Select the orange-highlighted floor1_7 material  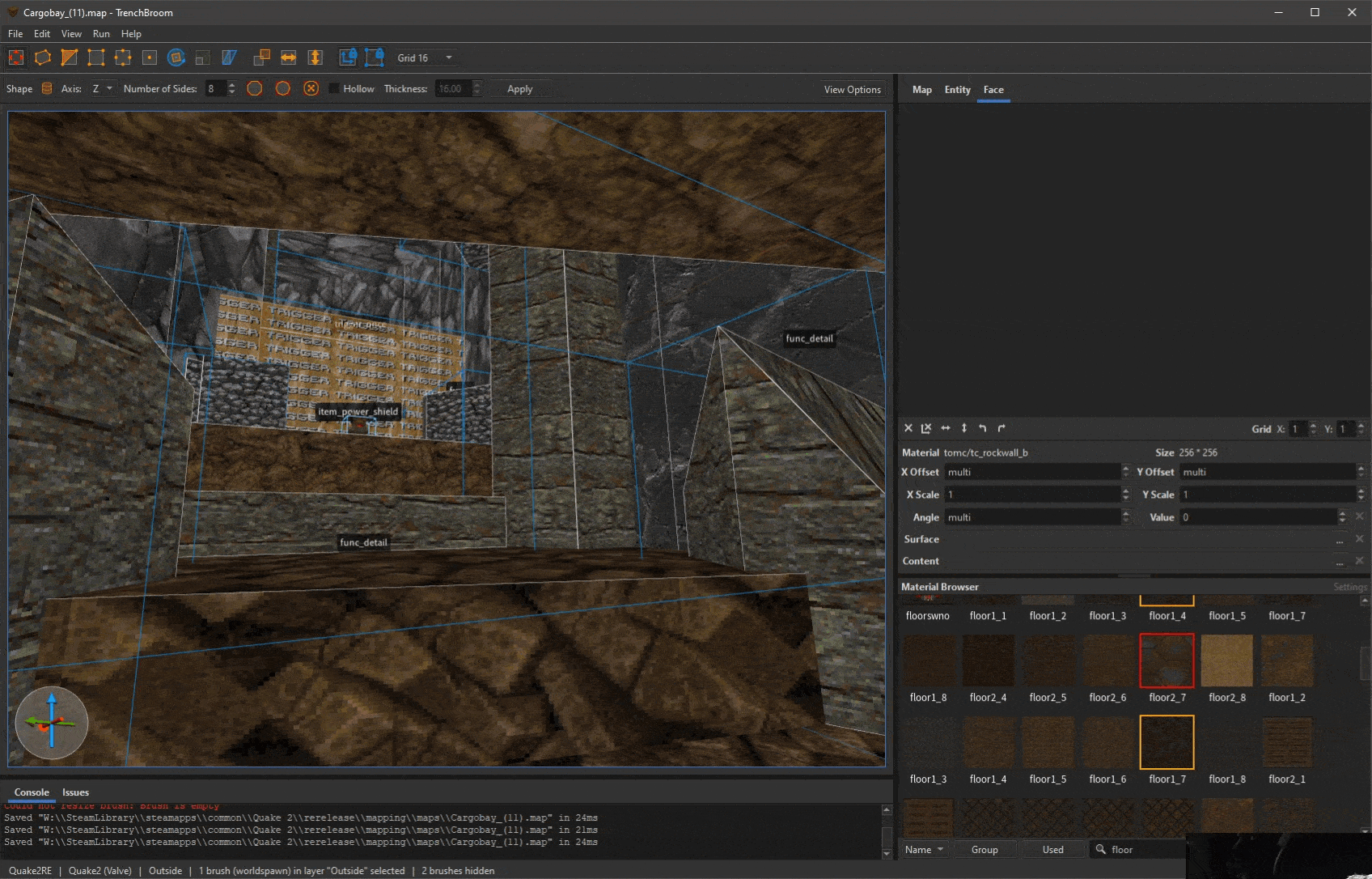(x=1167, y=742)
